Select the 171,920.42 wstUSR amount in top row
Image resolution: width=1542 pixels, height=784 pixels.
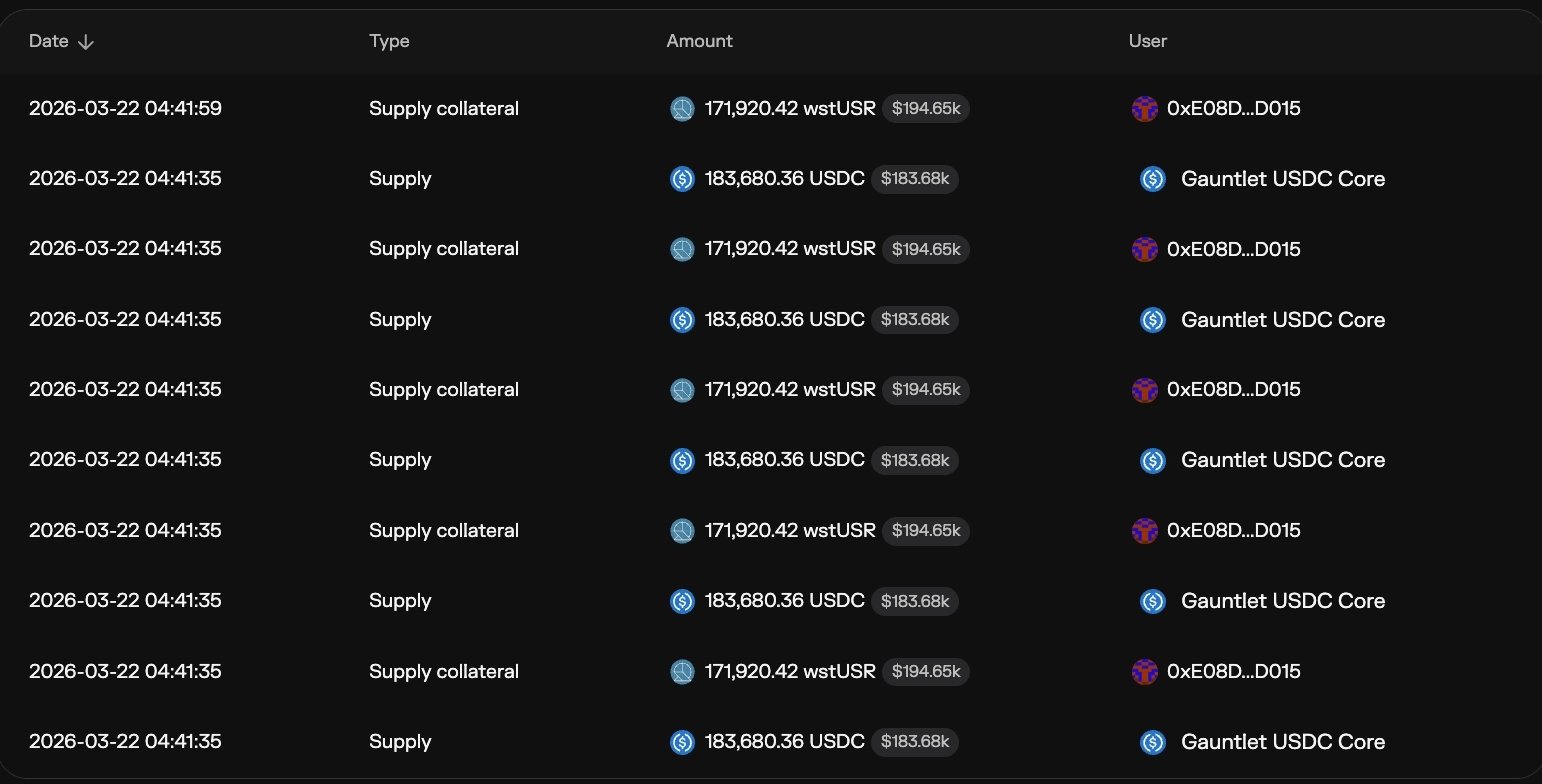789,109
